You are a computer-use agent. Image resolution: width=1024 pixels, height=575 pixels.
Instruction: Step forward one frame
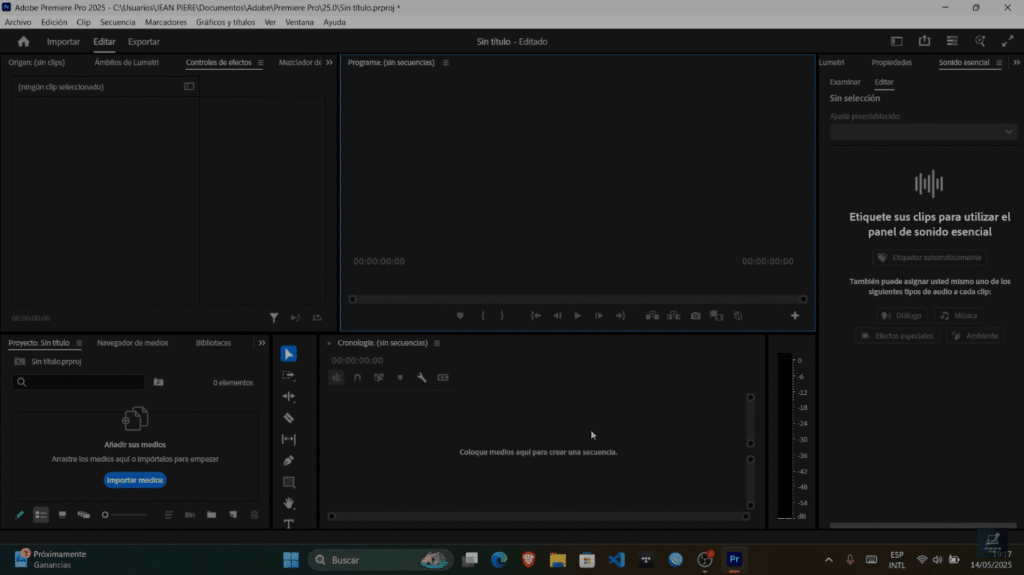[599, 316]
